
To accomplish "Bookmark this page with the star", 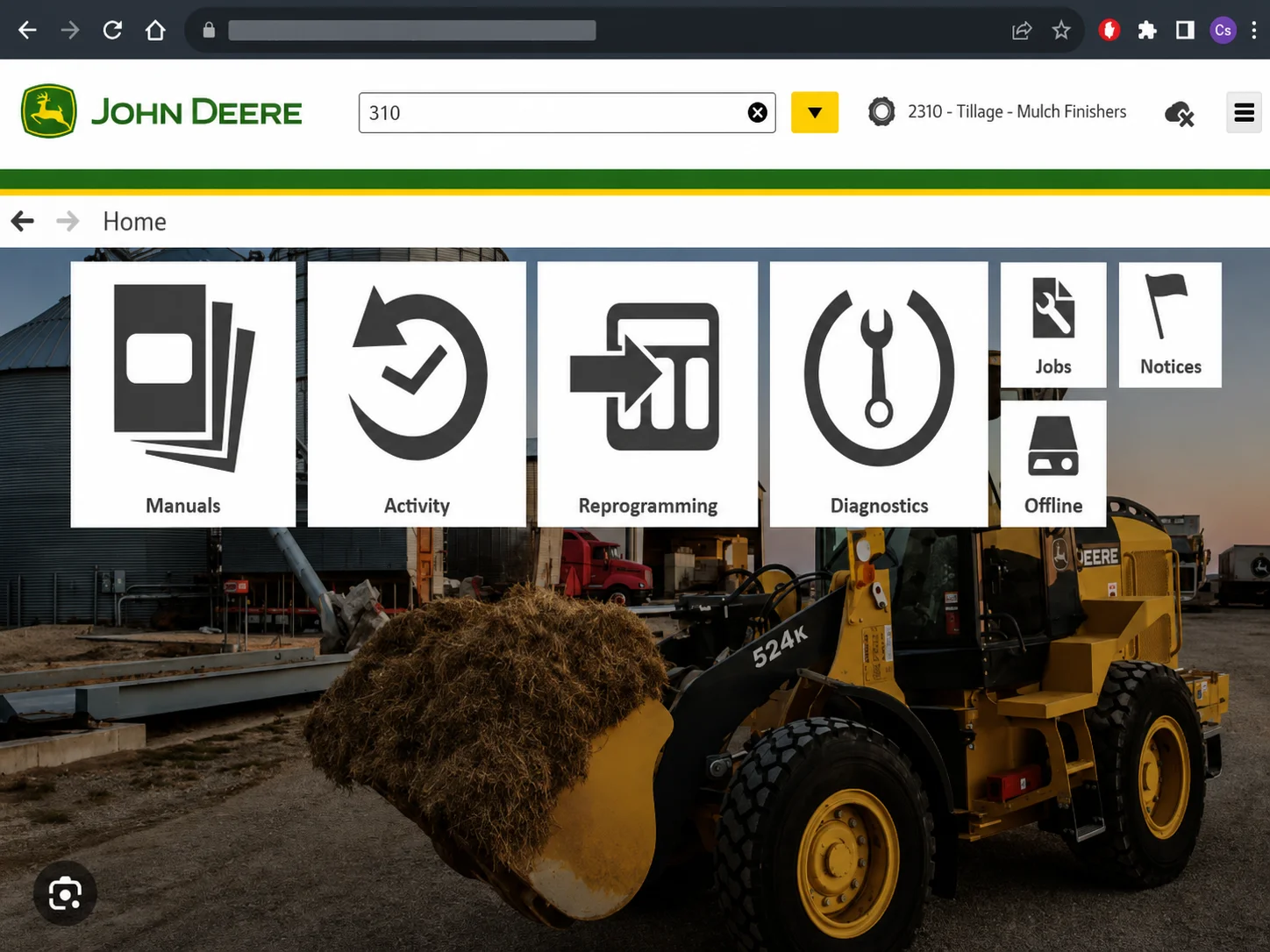I will (1061, 31).
